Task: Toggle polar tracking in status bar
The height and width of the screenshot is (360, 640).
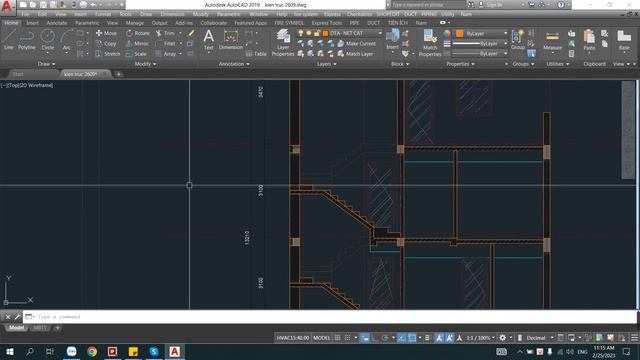Action: 384,338
